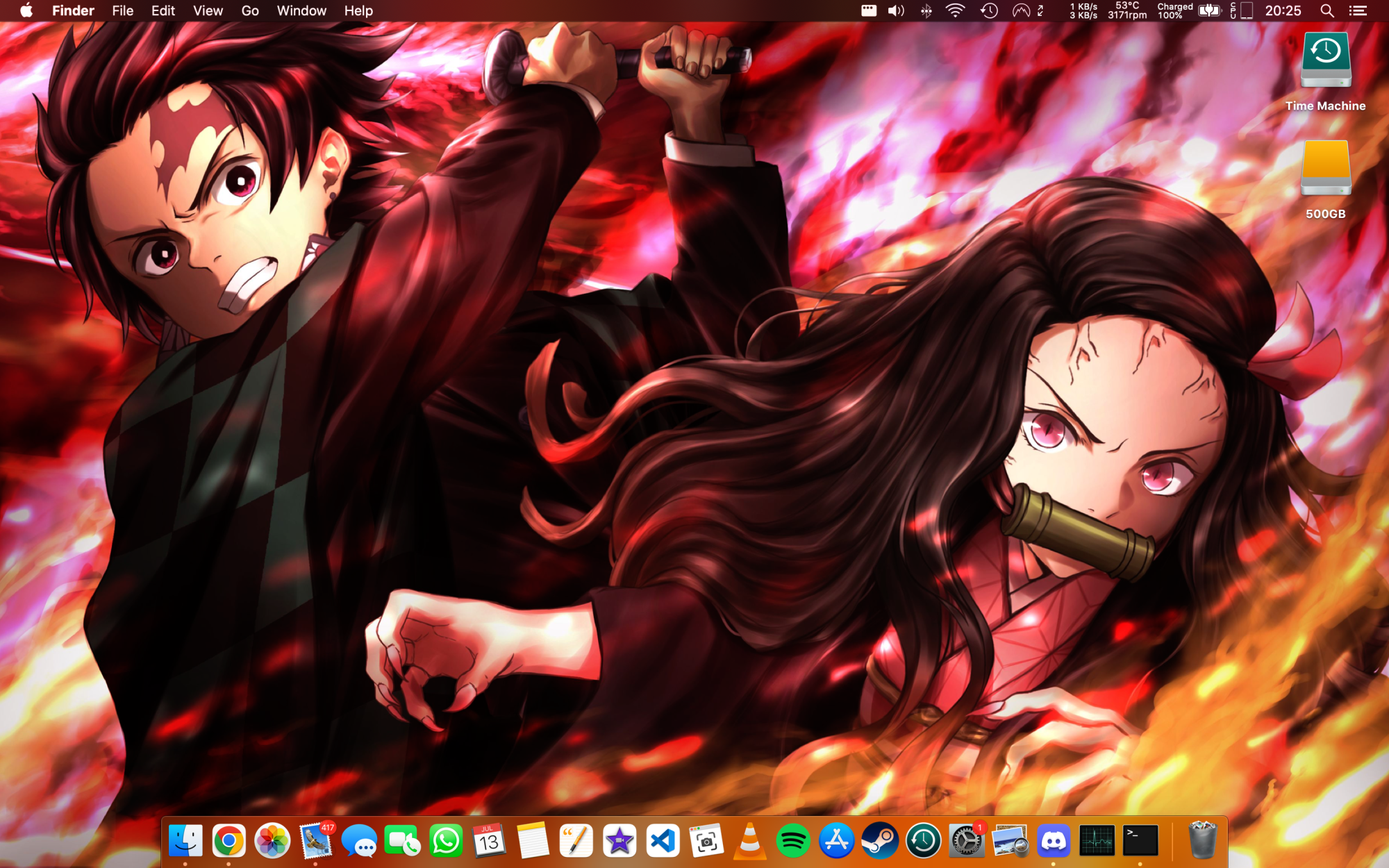Launch VLC media player from the Dock
The height and width of the screenshot is (868, 1389).
click(749, 841)
